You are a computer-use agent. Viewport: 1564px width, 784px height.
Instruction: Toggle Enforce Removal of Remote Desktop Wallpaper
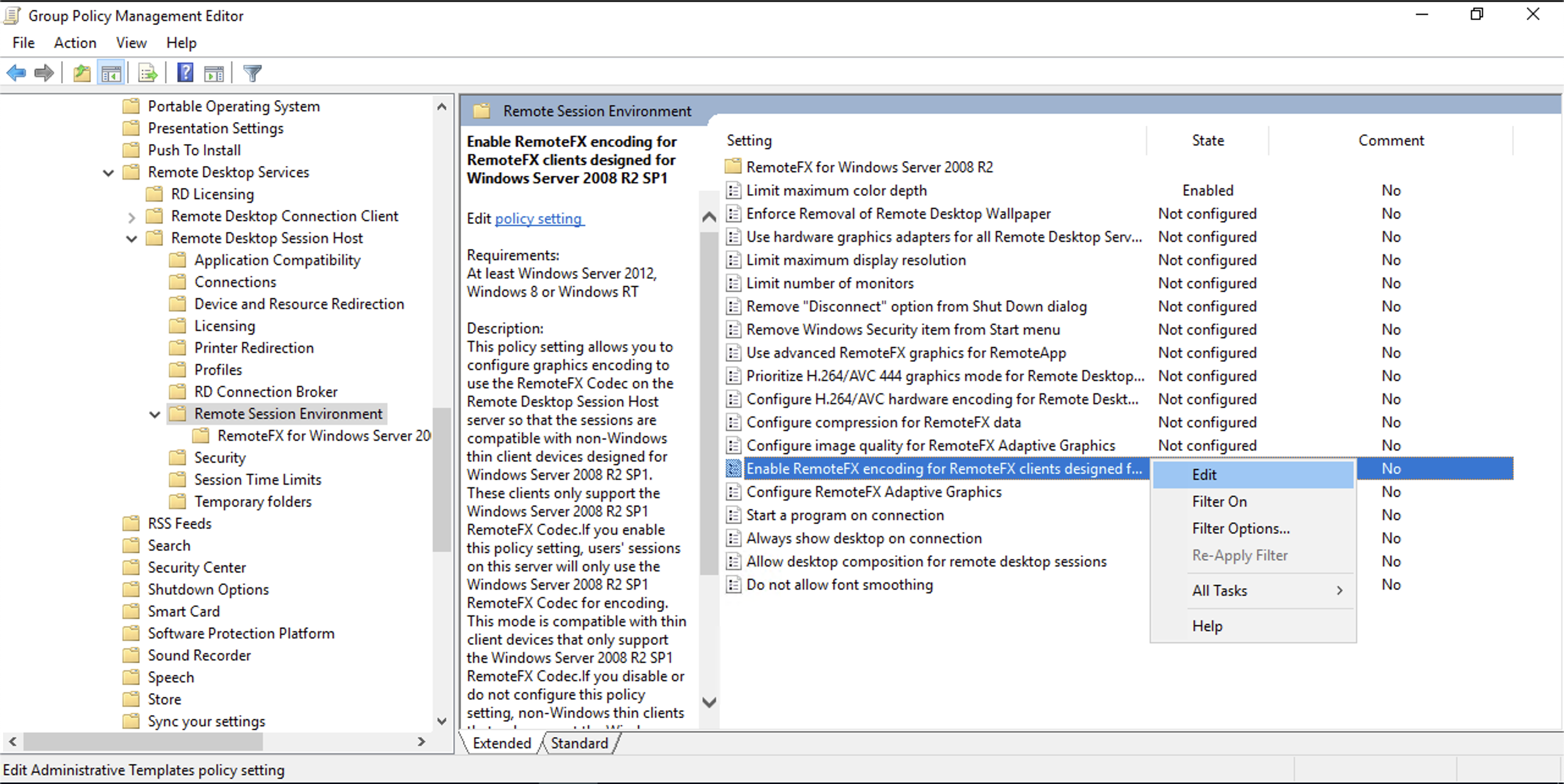coord(897,213)
